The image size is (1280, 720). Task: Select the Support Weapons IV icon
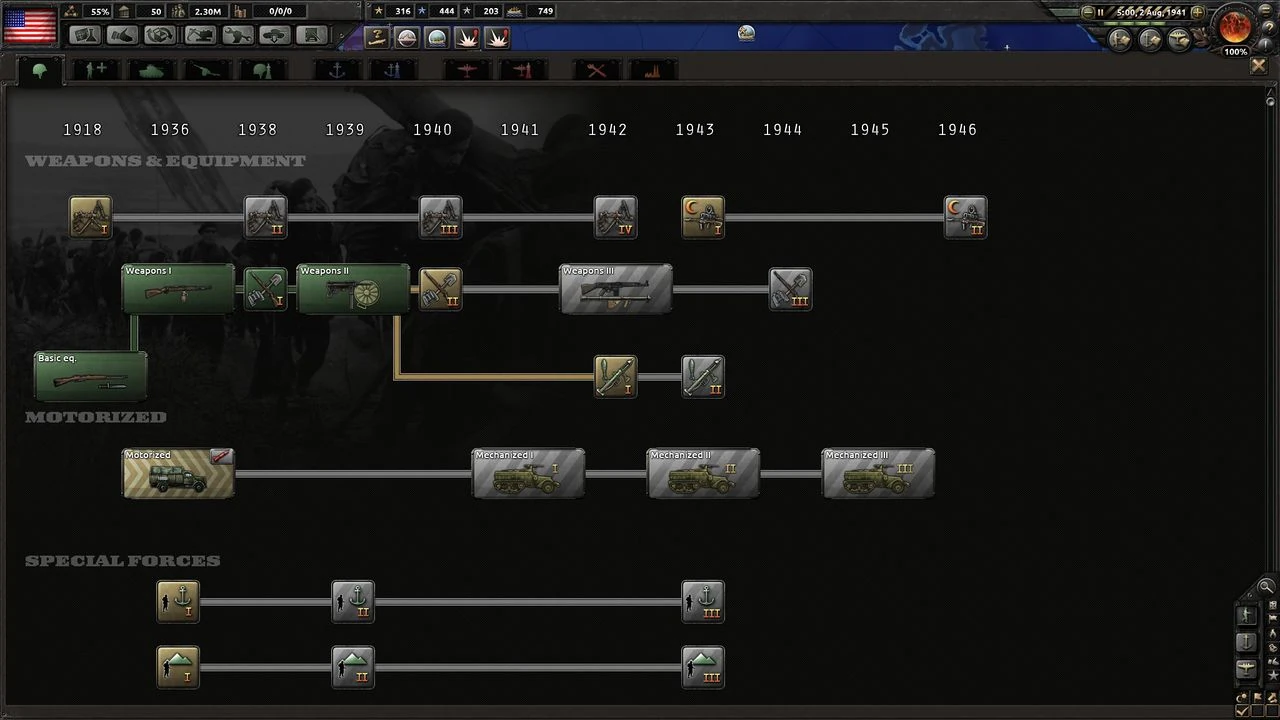[x=616, y=217]
